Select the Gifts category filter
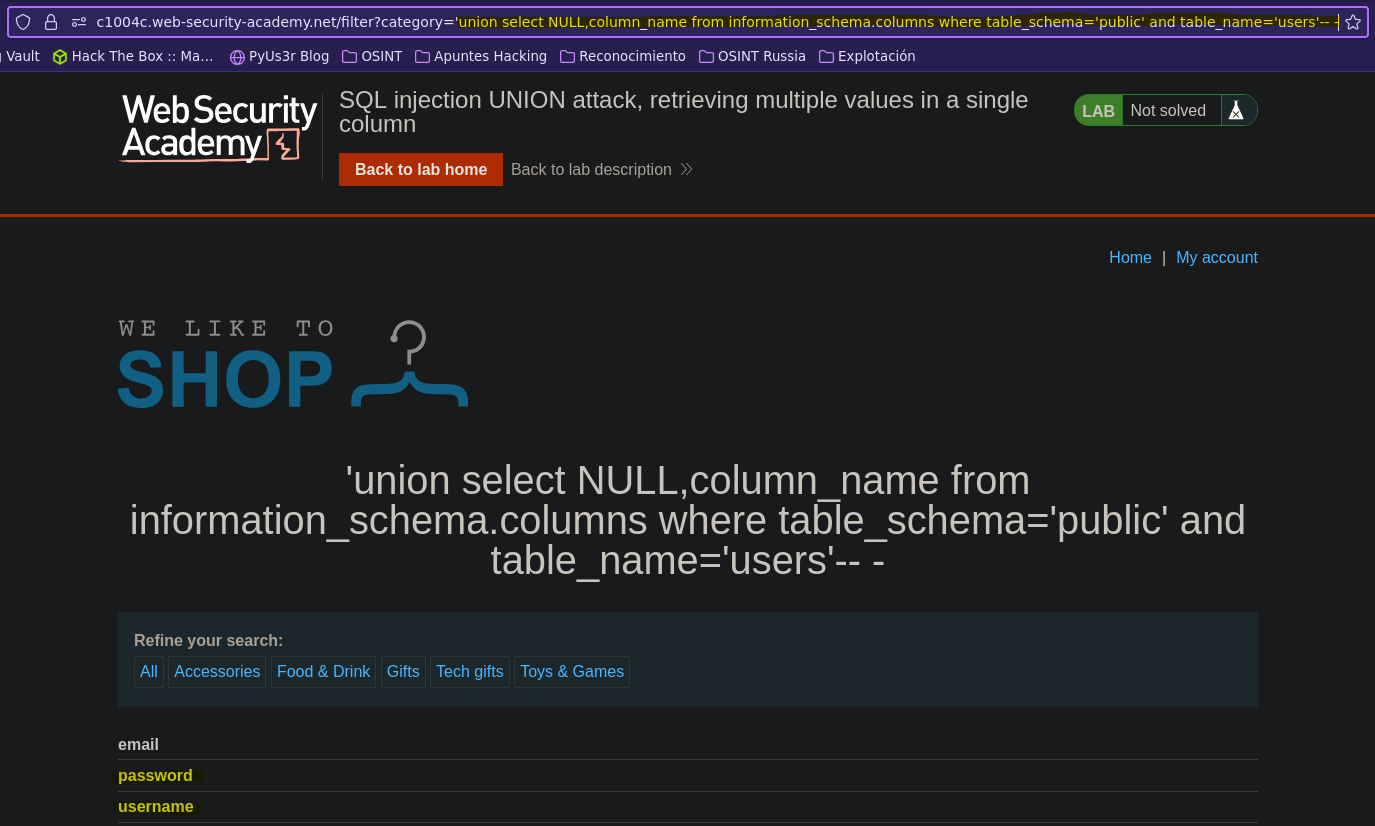Image resolution: width=1375 pixels, height=826 pixels. (403, 671)
